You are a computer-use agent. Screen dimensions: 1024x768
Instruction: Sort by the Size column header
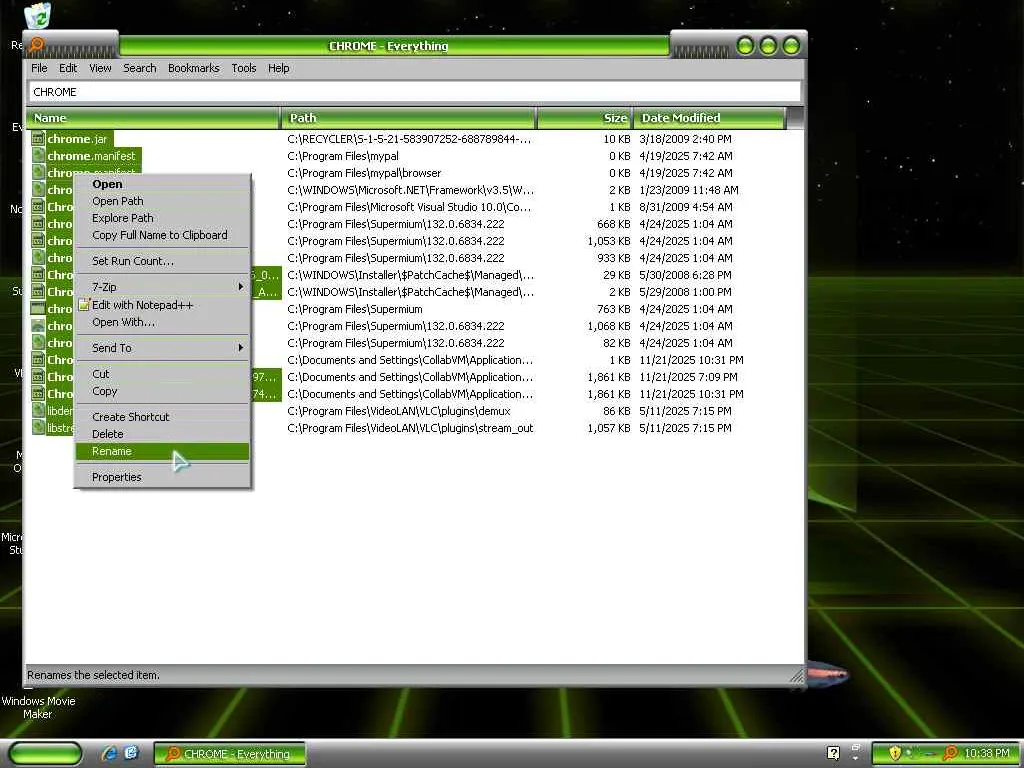point(584,118)
